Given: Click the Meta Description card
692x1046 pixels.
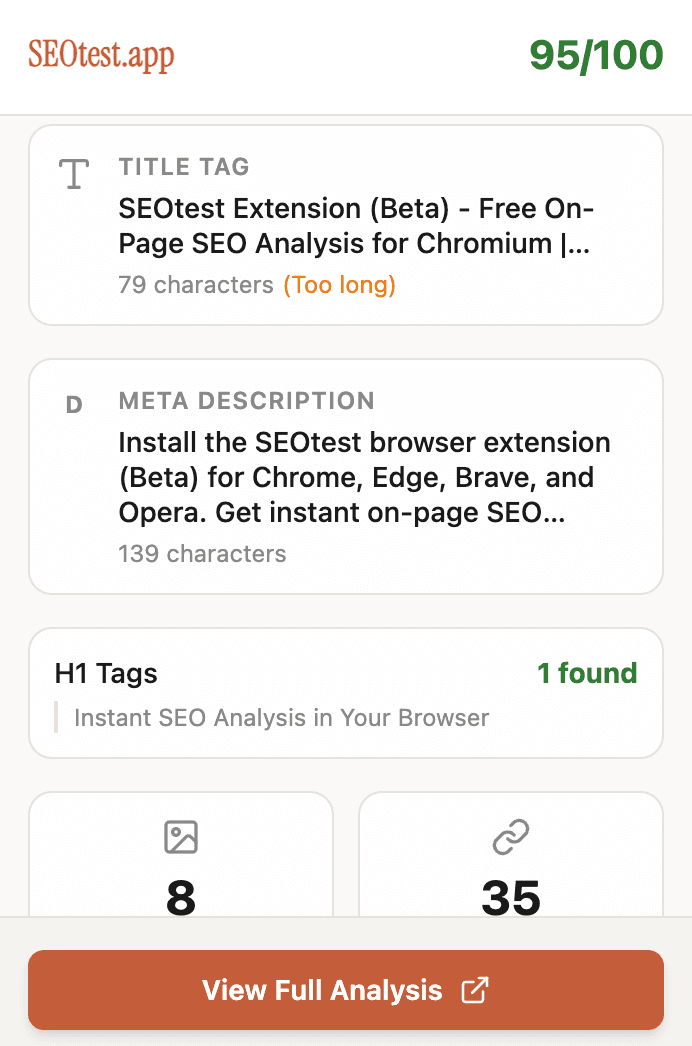Looking at the screenshot, I should click(x=345, y=476).
